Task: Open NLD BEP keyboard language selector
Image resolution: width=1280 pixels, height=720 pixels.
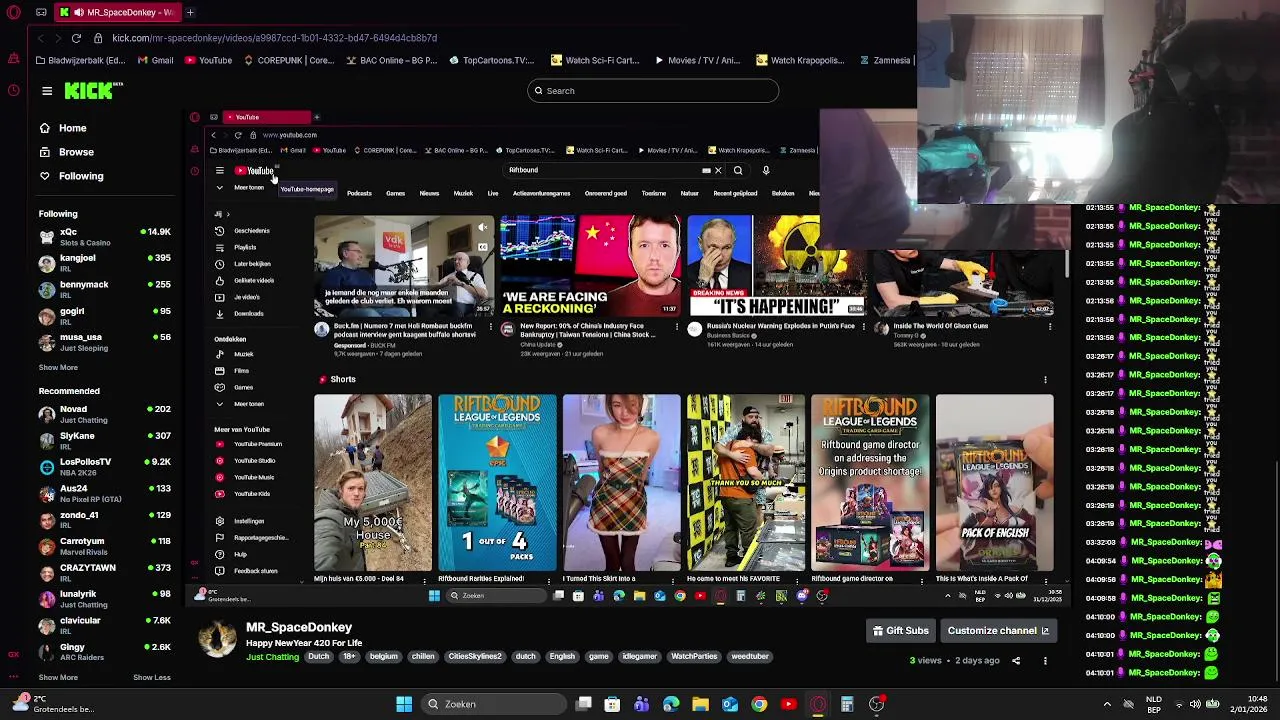Action: click(x=1153, y=704)
